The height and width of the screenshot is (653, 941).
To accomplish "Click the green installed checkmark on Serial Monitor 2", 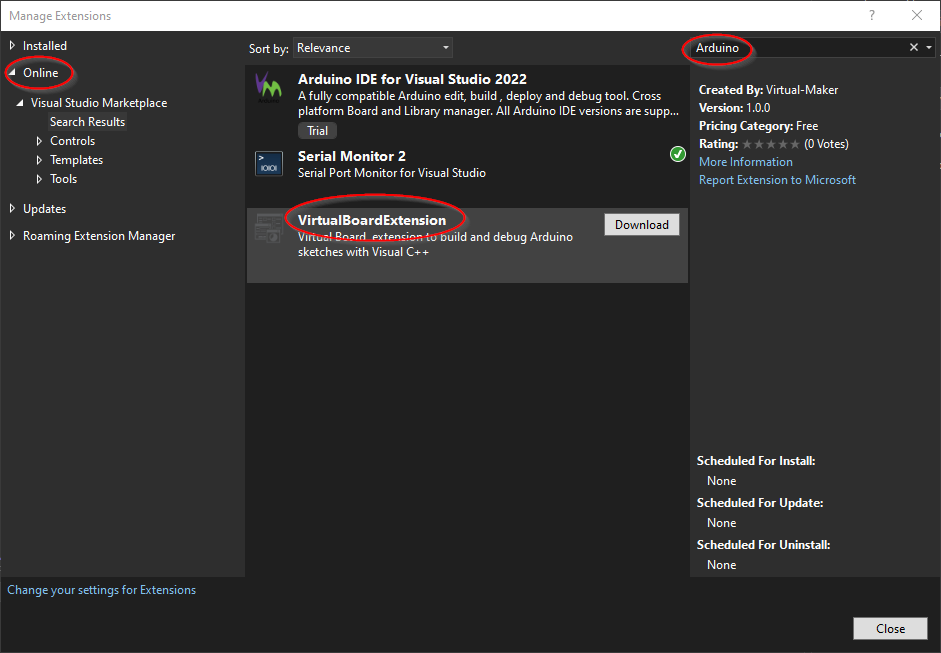I will coord(678,154).
